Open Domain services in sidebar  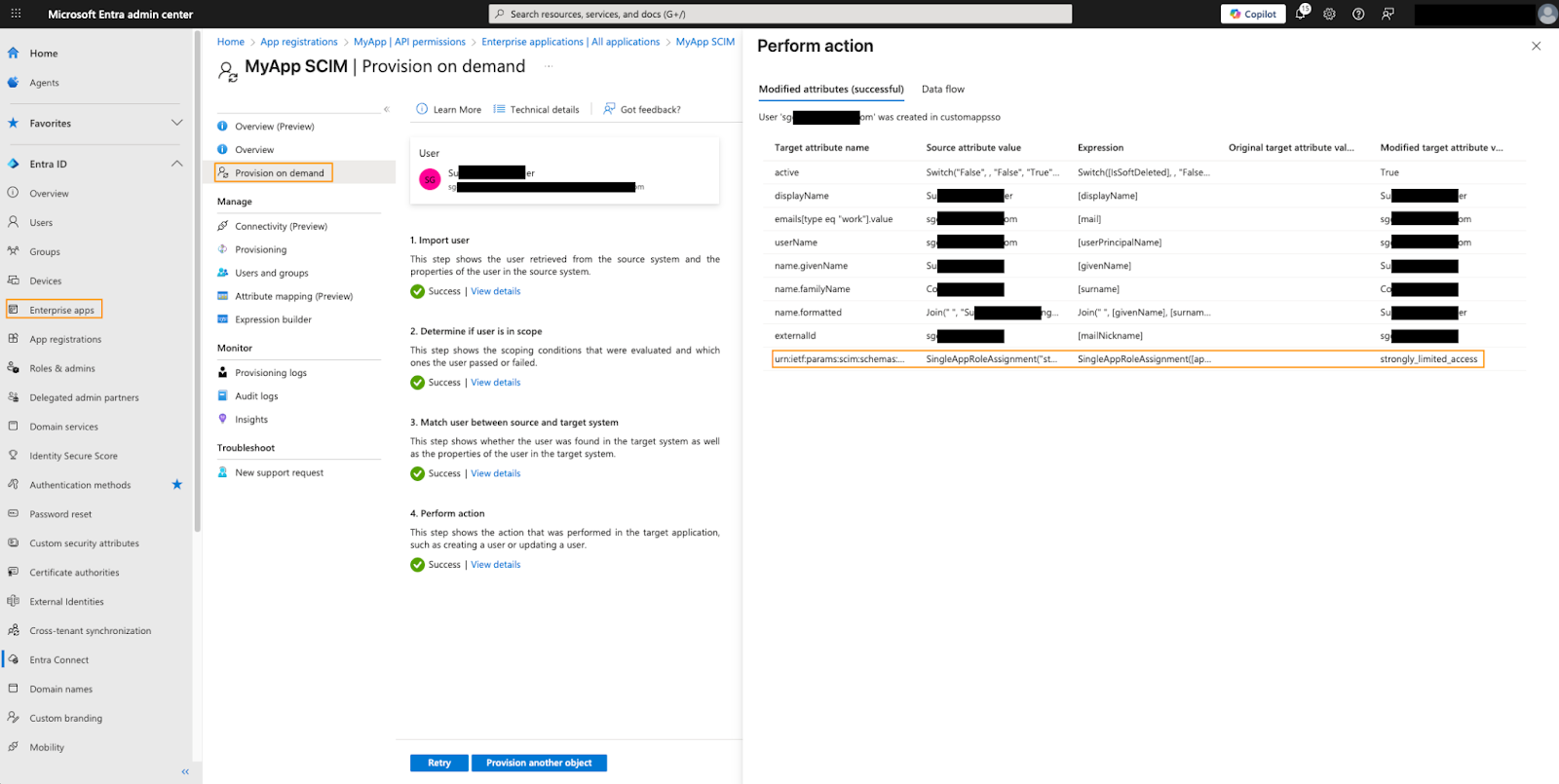pos(63,428)
